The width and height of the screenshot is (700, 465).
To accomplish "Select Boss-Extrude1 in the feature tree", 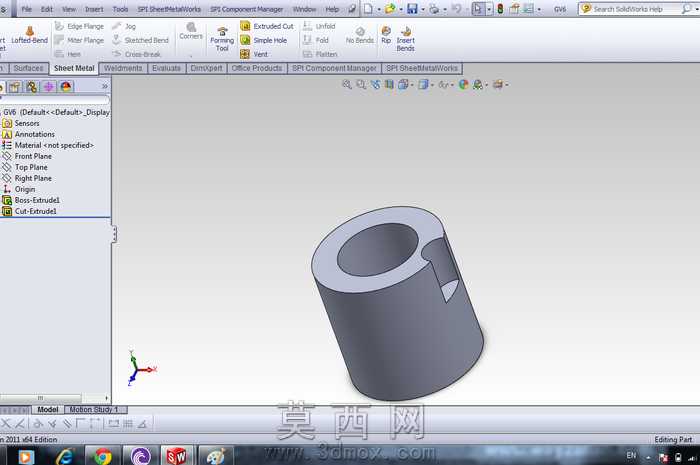I will click(31, 200).
